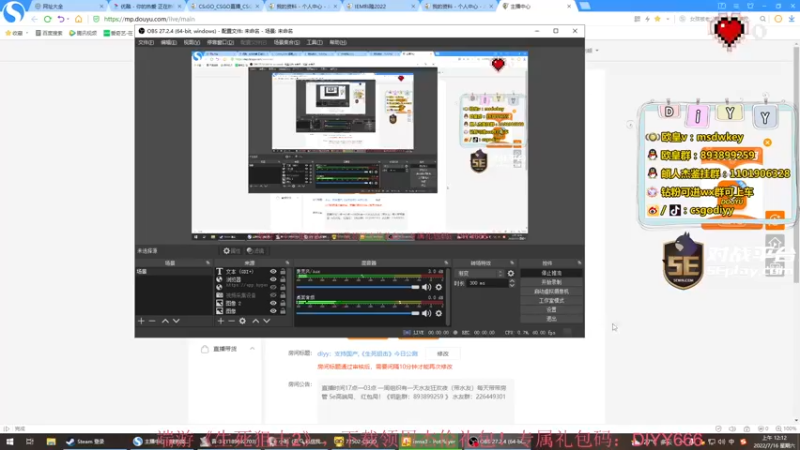This screenshot has height=450, width=800.
Task: Click the browser back arrow
Action: tap(34, 19)
